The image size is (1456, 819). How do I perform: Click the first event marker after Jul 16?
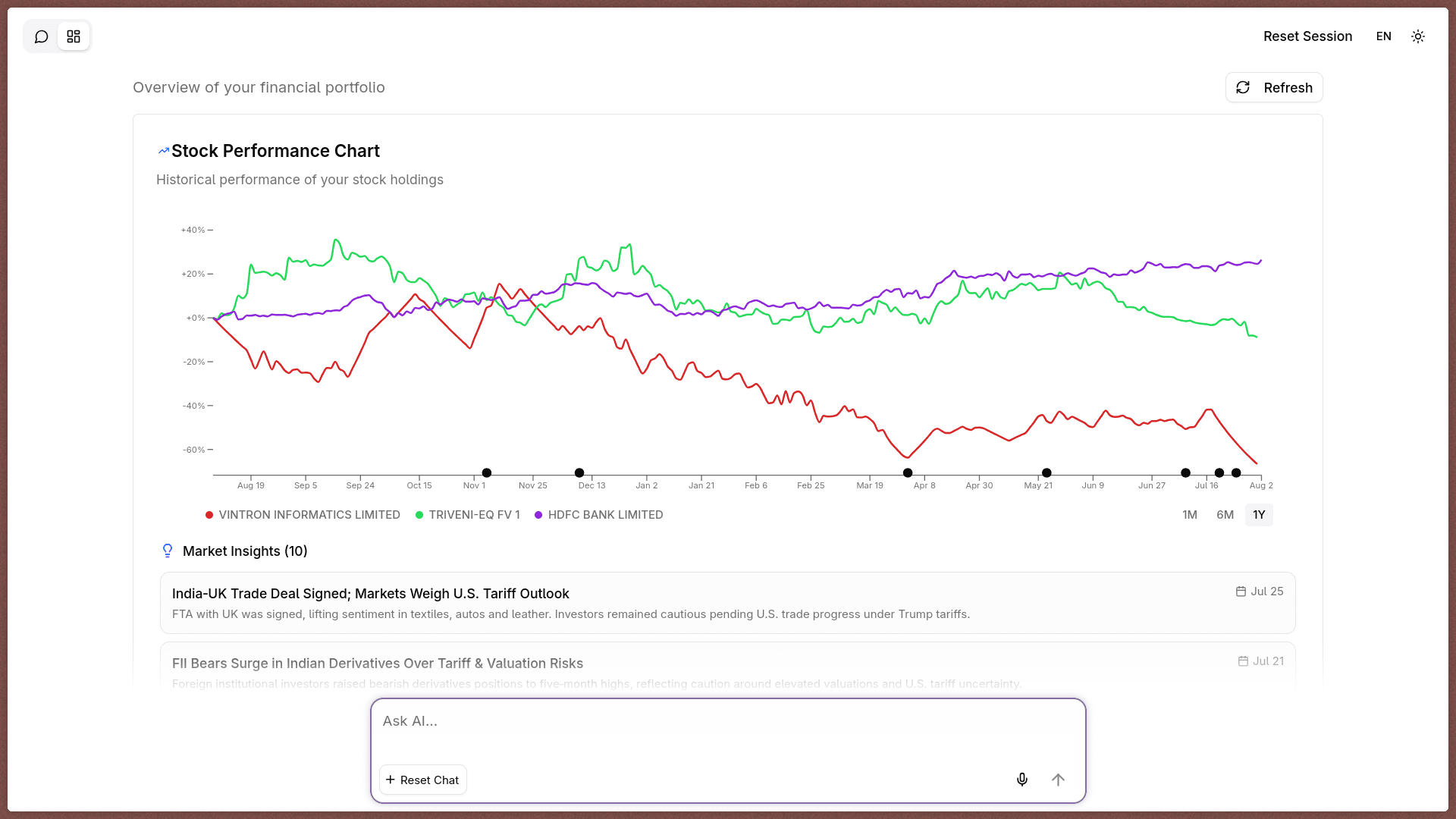(x=1219, y=473)
